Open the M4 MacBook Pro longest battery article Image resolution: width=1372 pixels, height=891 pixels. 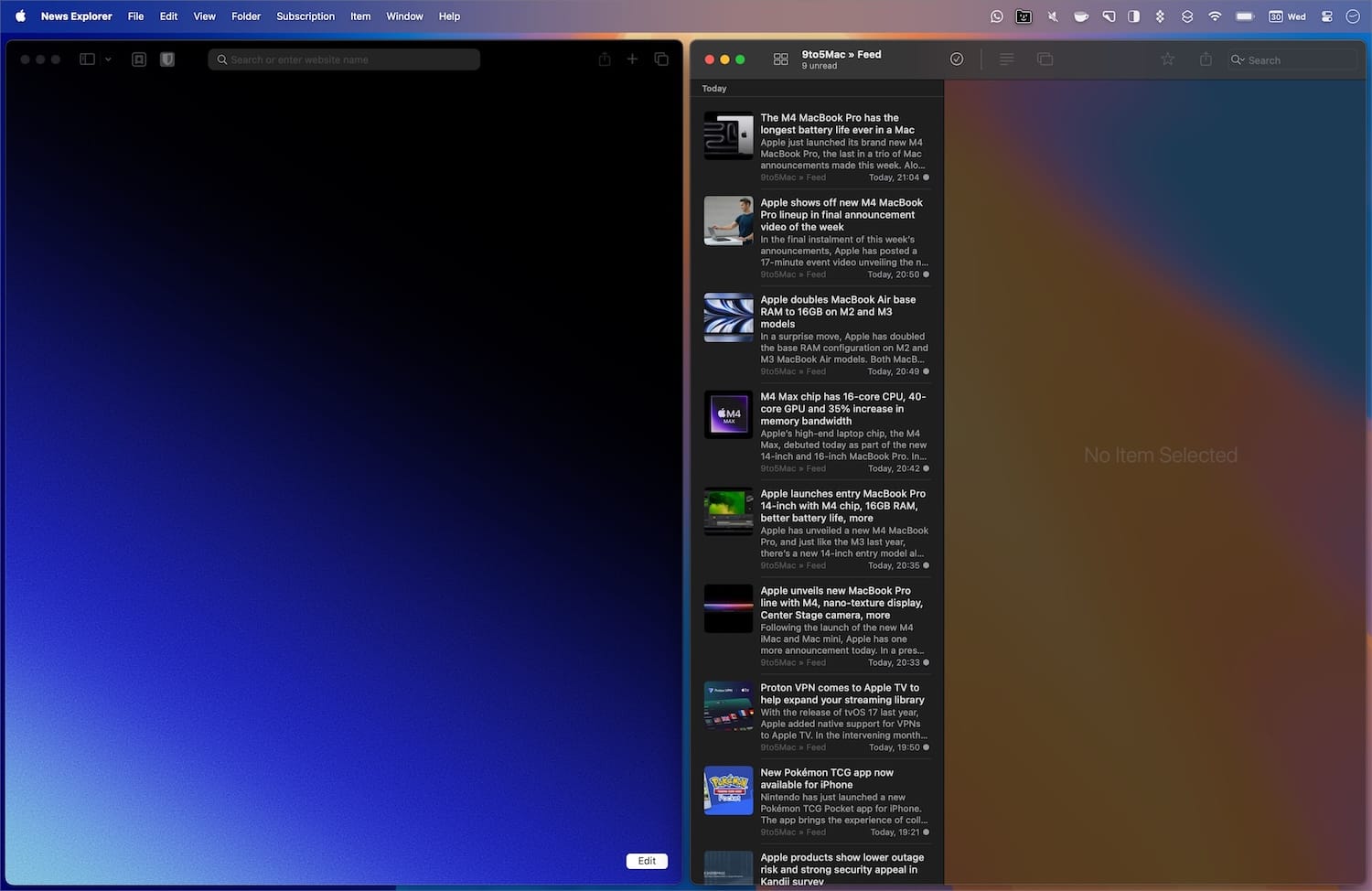pyautogui.click(x=817, y=146)
